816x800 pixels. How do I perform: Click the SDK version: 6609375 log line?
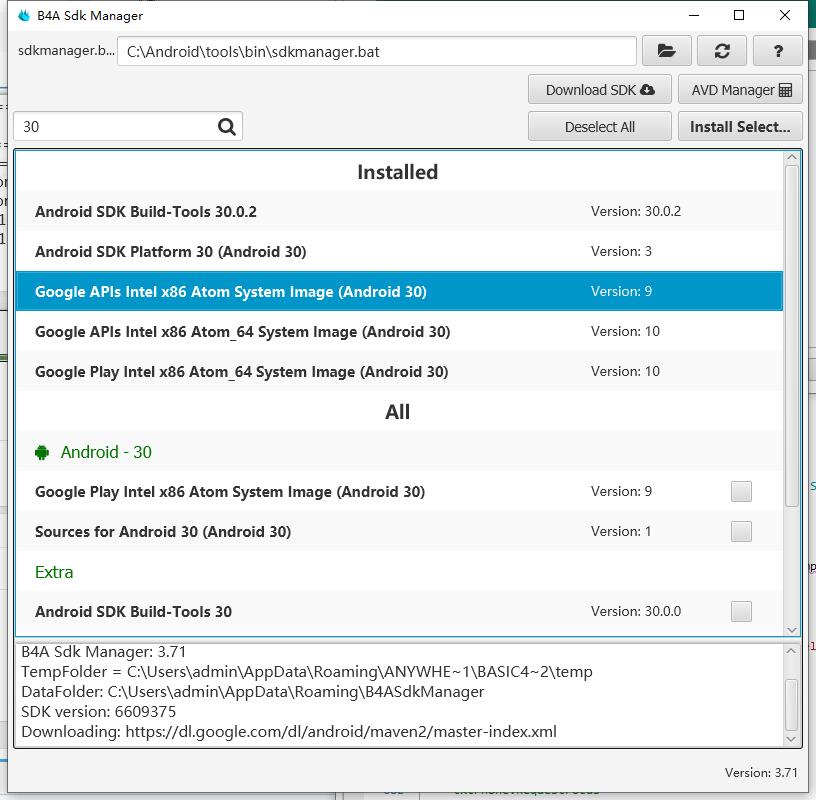98,712
